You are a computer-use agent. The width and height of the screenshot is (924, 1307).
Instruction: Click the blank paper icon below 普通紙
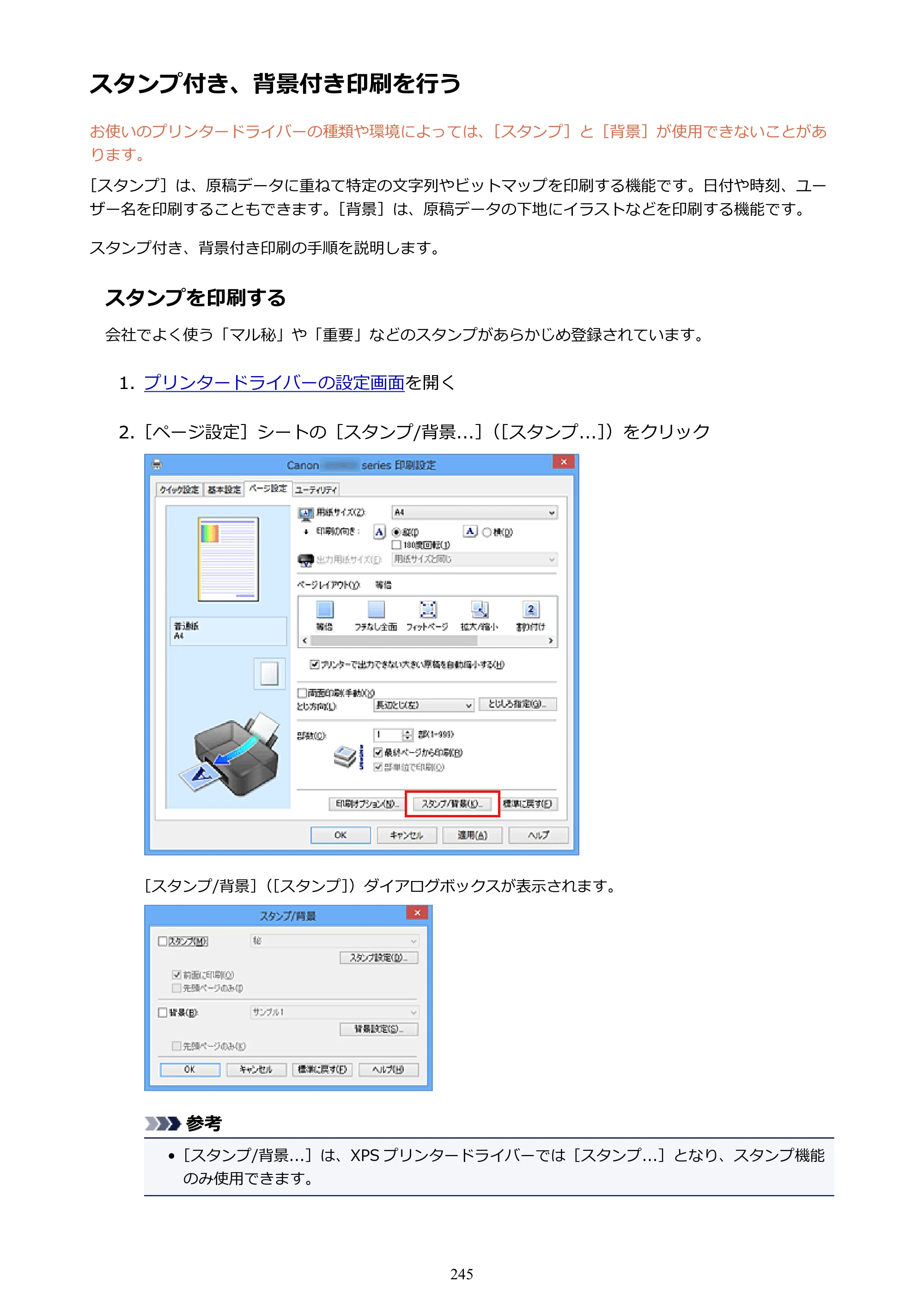click(x=269, y=674)
